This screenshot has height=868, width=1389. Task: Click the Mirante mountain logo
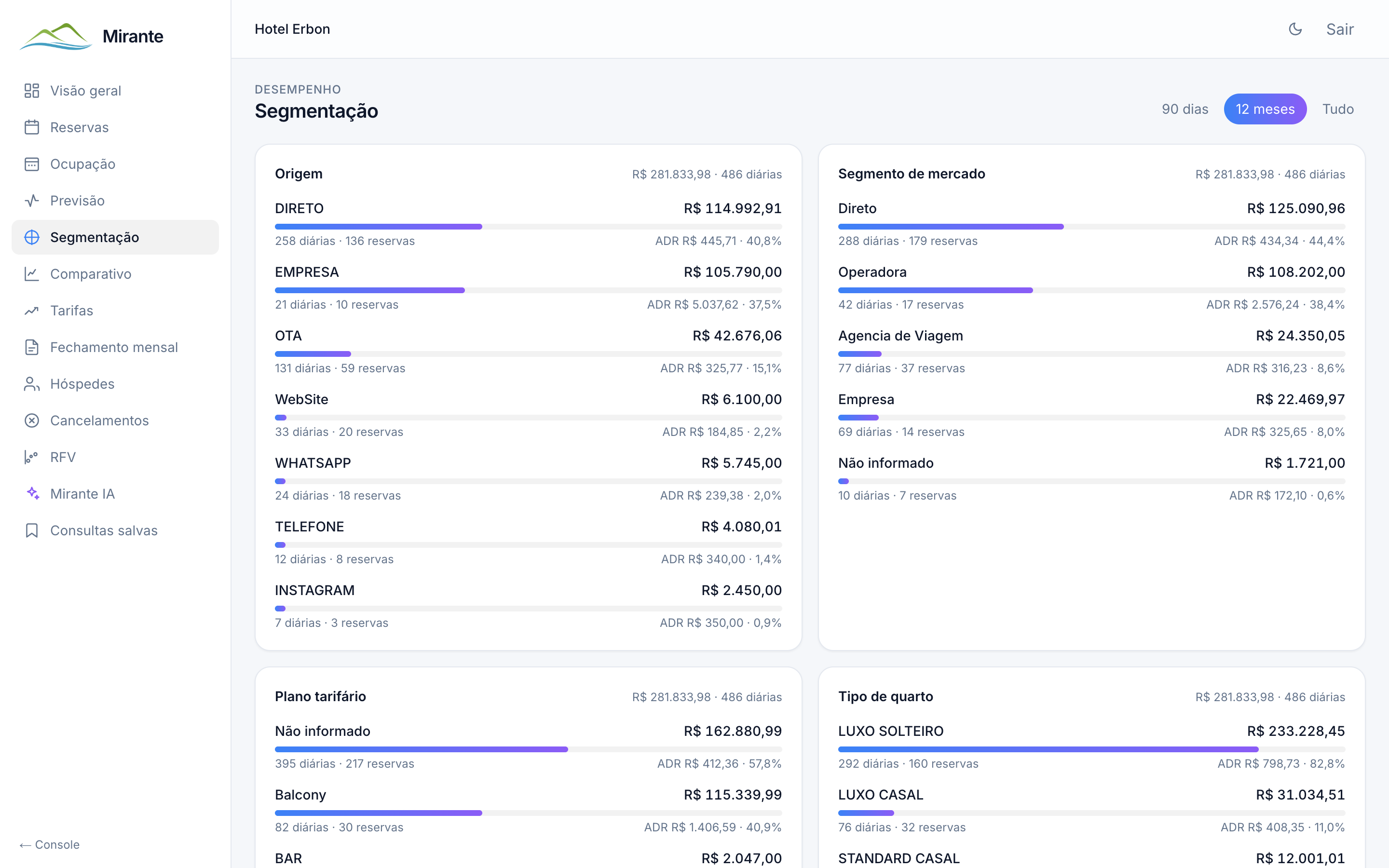click(55, 36)
